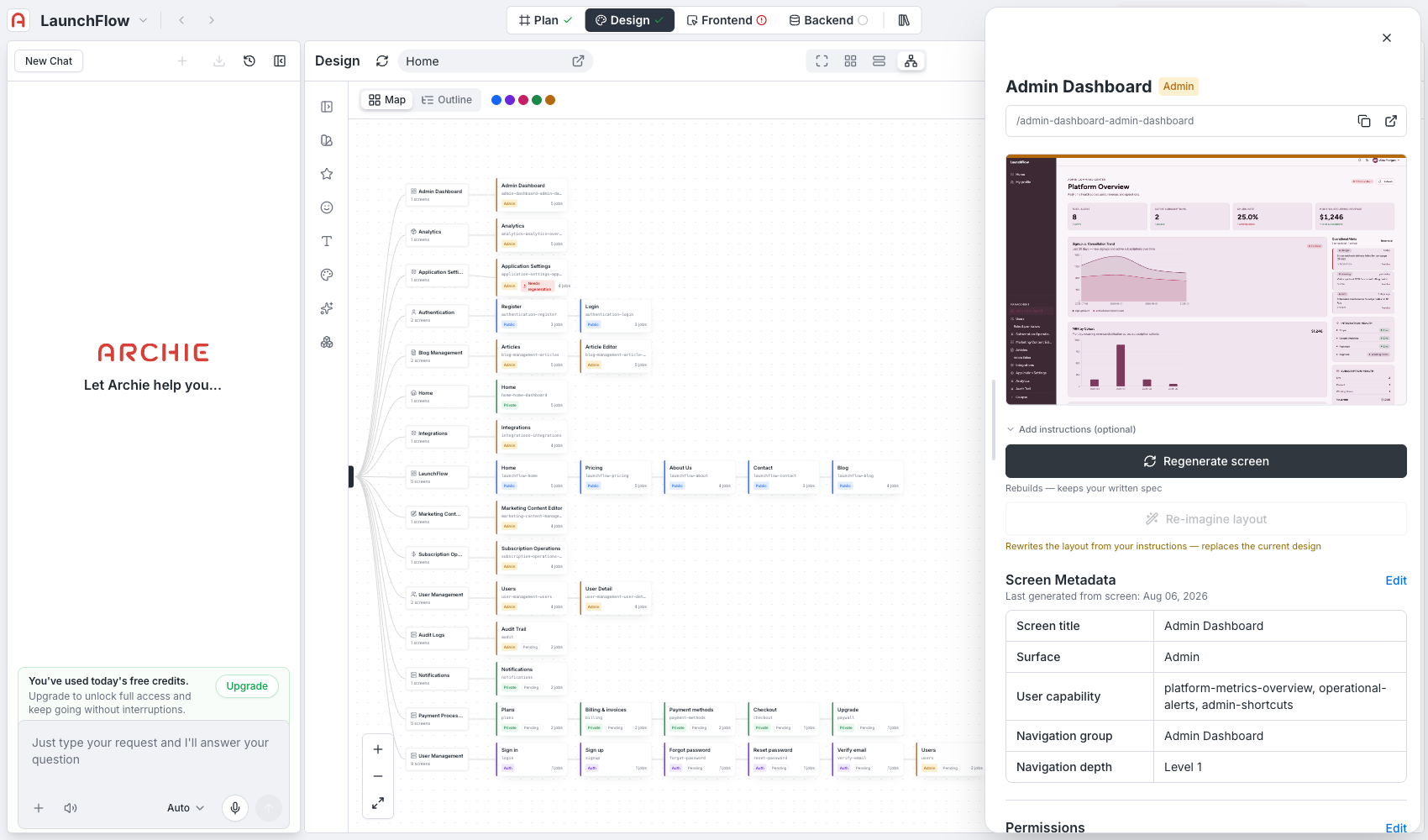The height and width of the screenshot is (840, 1428).
Task: Open the shapes tool in design sidebar
Action: point(327,140)
